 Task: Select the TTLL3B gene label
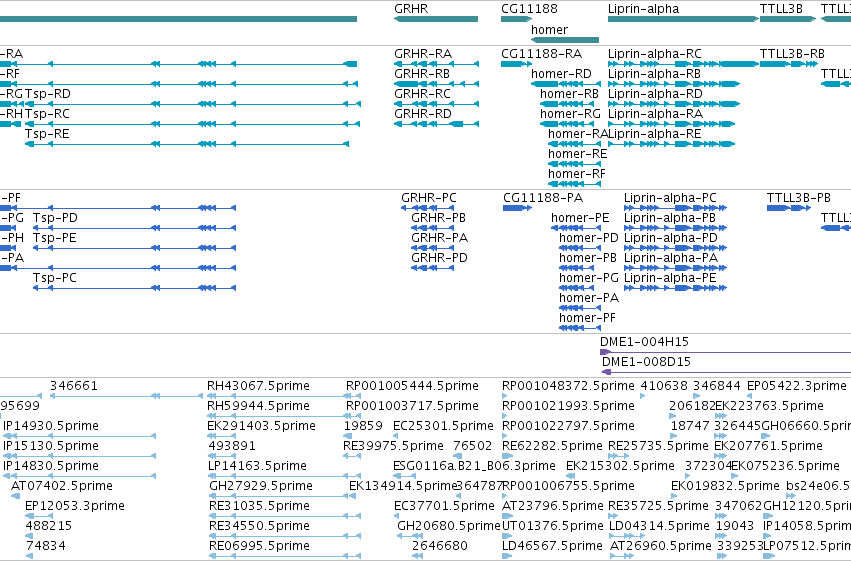(781, 9)
